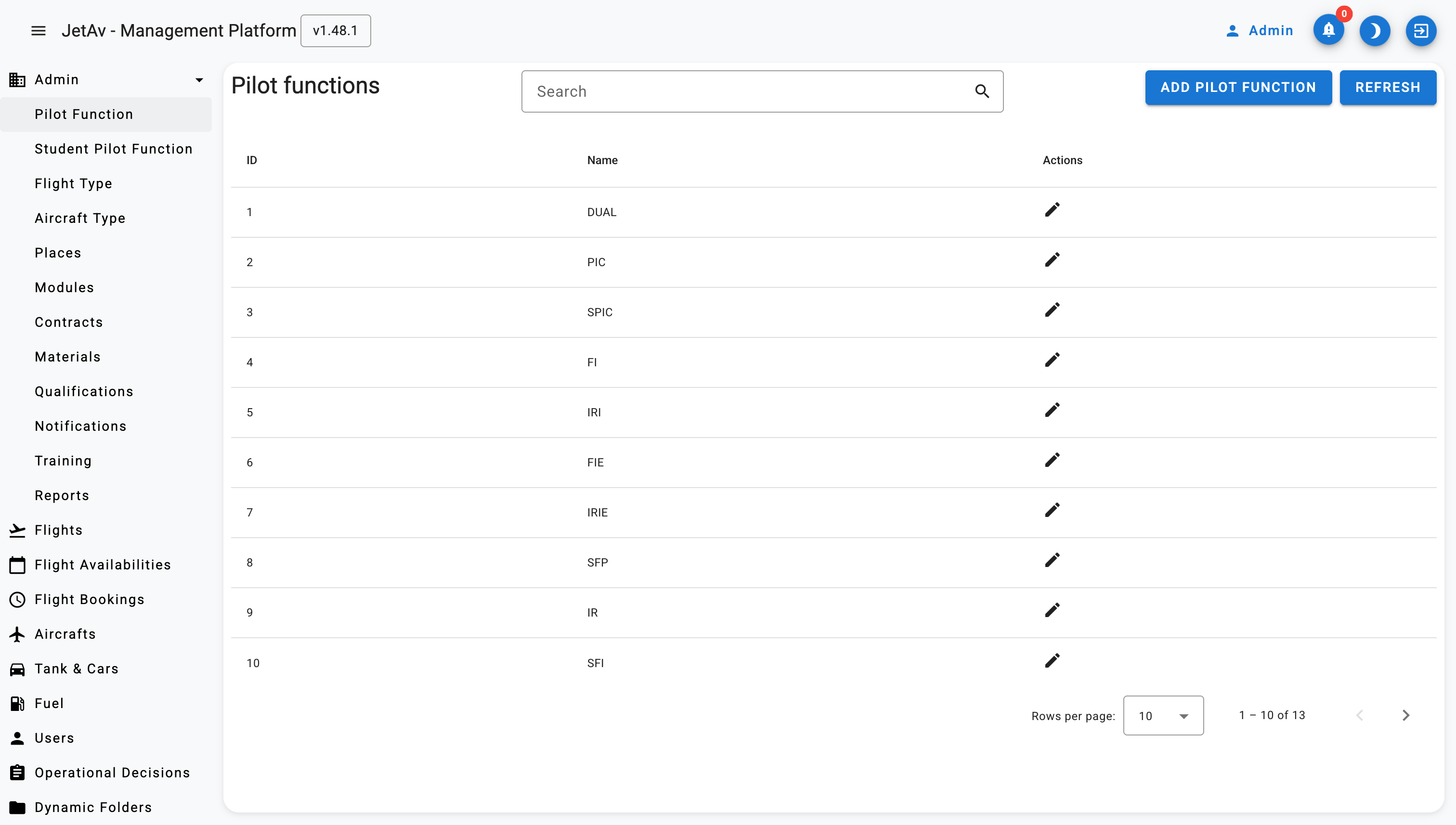Click the search magnifier icon
Image resolution: width=1456 pixels, height=825 pixels.
pyautogui.click(x=982, y=91)
